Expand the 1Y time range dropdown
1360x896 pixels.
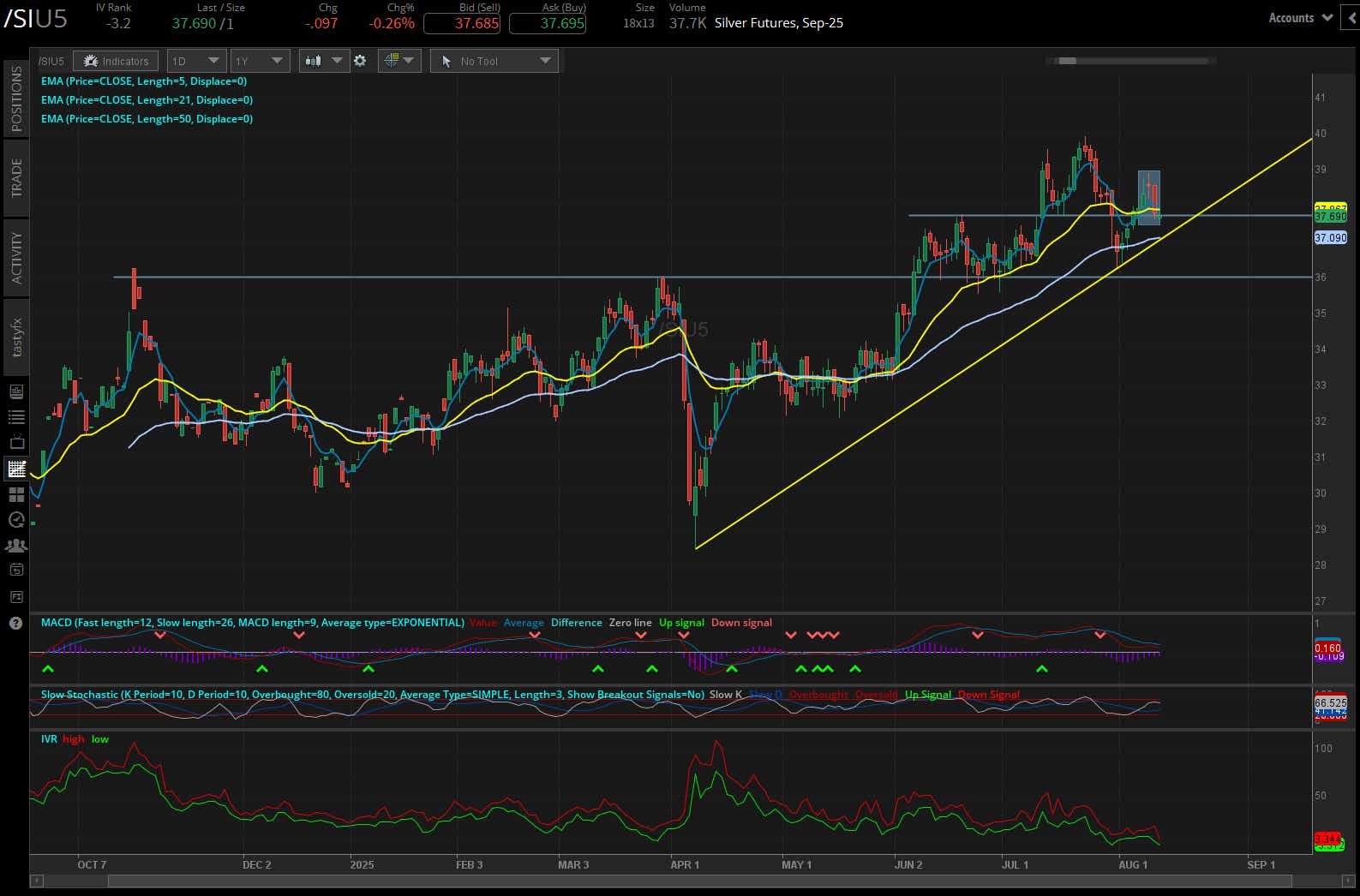pyautogui.click(x=260, y=61)
